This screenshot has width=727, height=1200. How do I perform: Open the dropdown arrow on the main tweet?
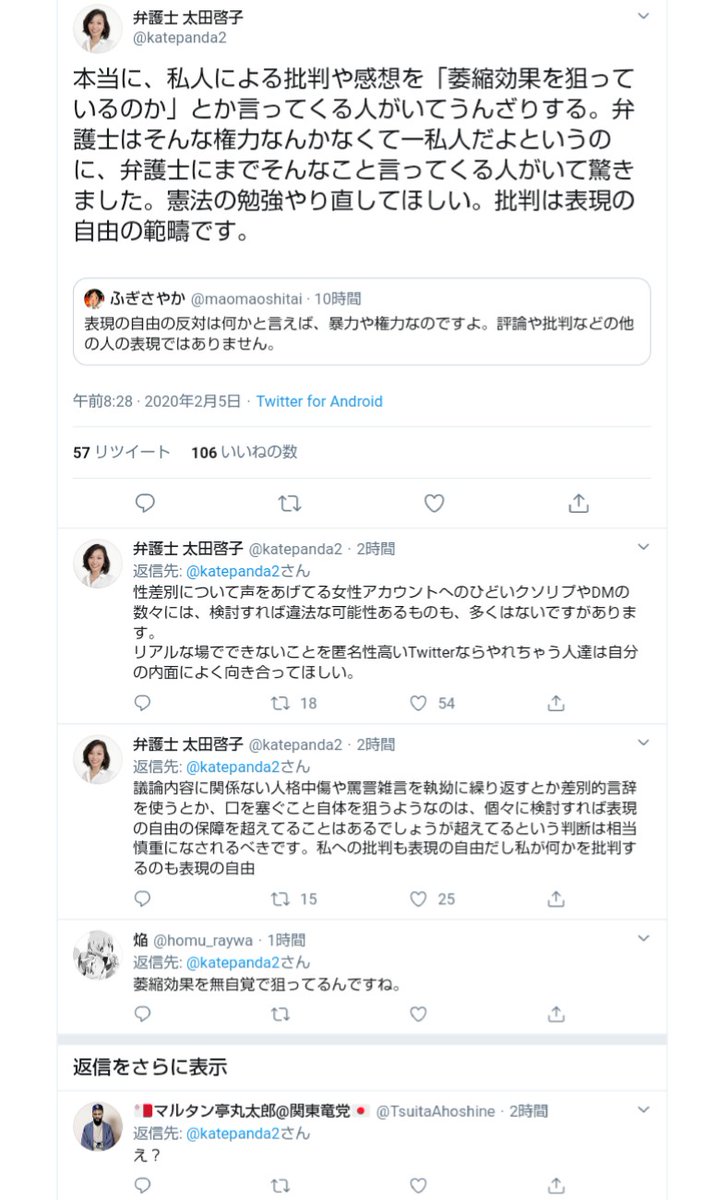[642, 18]
